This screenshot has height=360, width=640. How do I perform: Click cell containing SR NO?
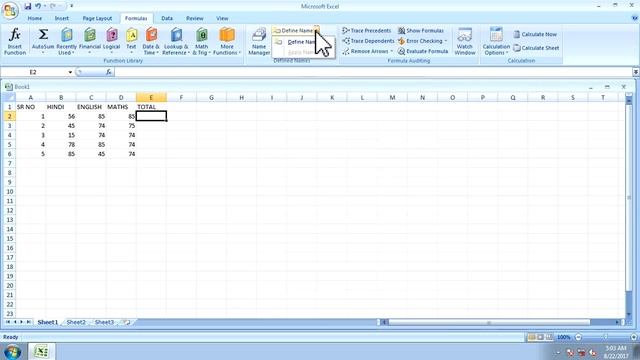click(x=31, y=107)
